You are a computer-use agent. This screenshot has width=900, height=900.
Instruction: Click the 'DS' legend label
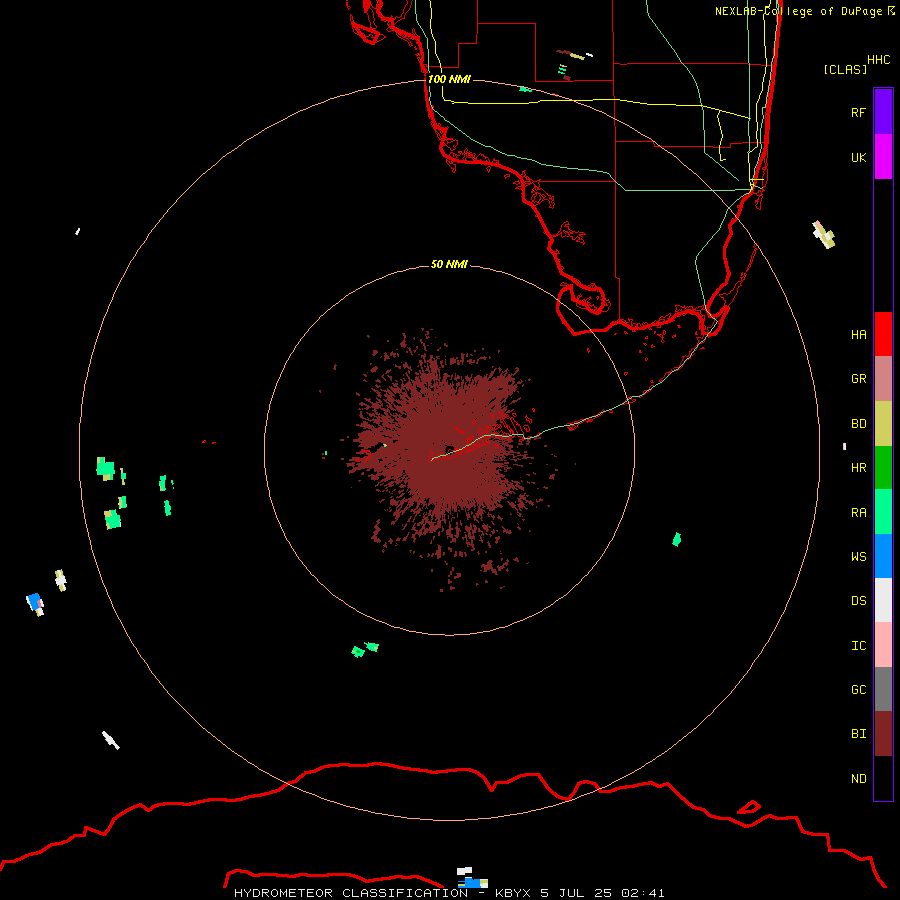point(859,600)
